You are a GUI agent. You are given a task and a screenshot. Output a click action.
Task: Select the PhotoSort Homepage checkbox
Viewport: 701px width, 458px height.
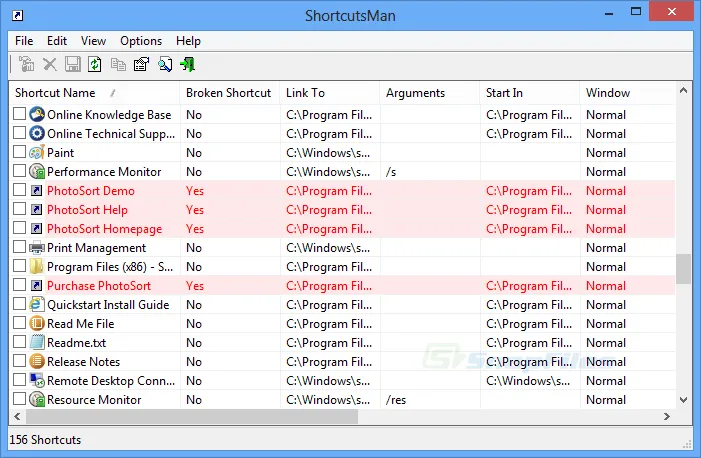[19, 228]
